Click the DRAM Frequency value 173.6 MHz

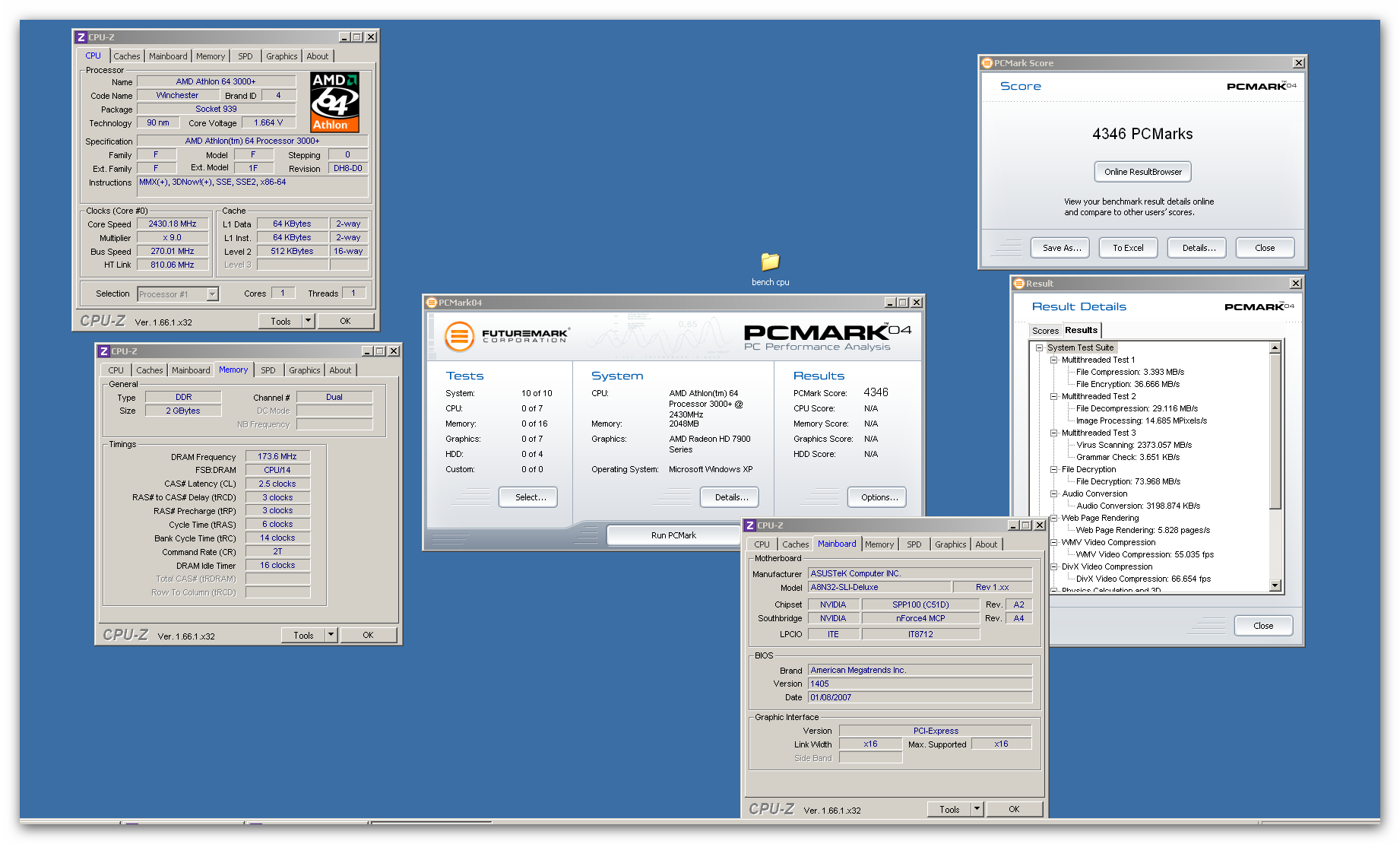point(277,456)
